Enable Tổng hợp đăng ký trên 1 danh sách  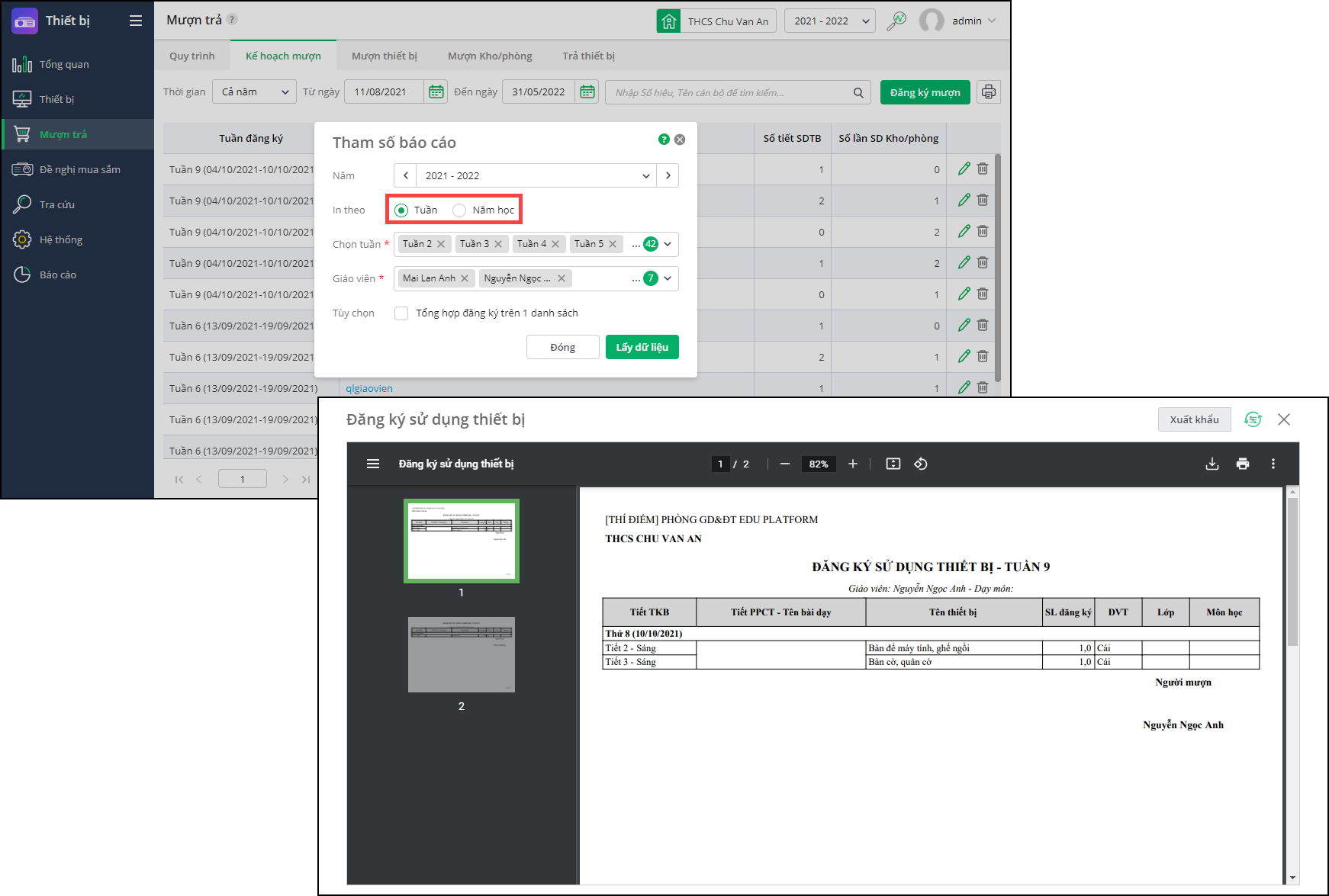tap(401, 313)
